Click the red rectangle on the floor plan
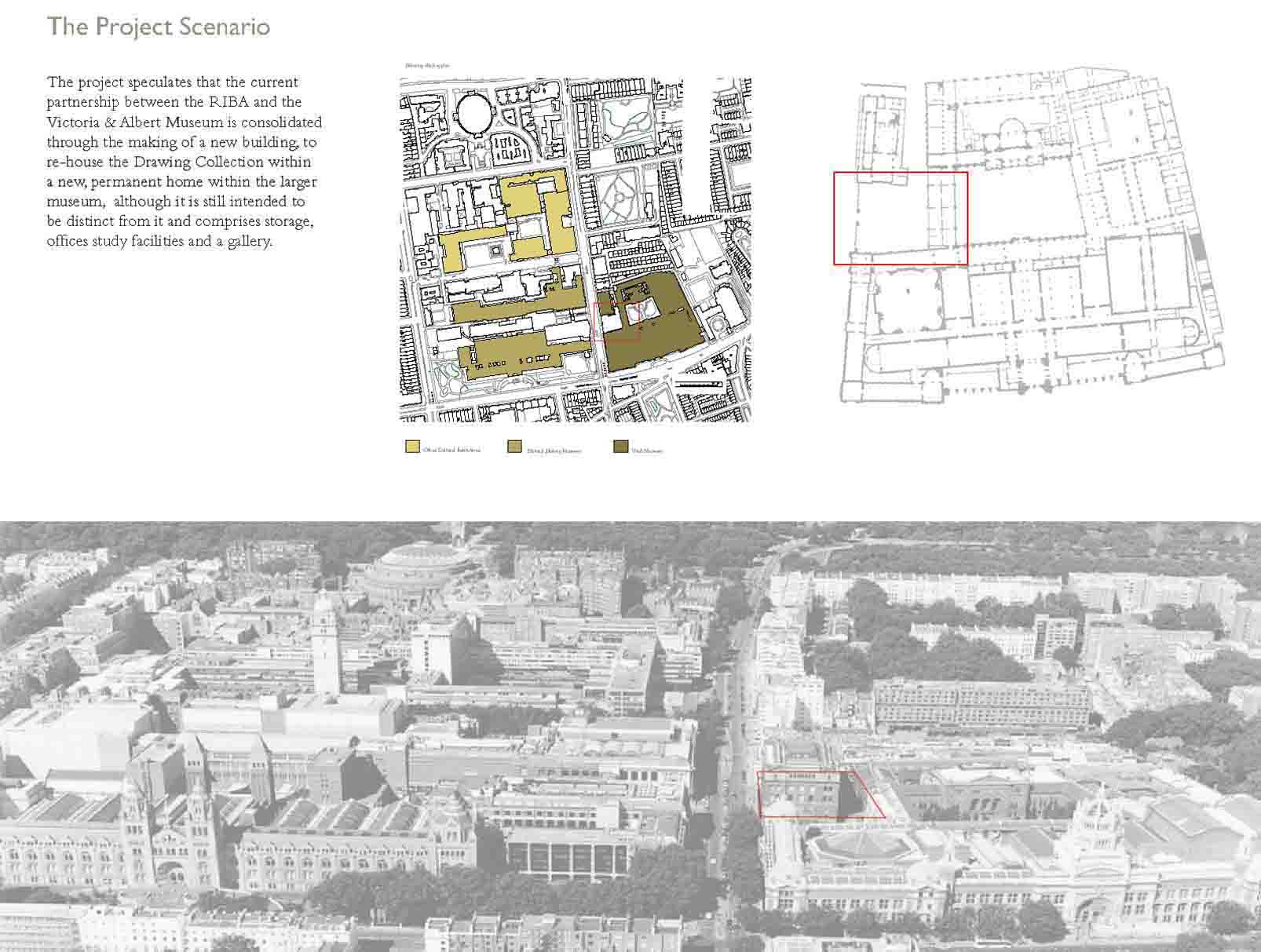1261x952 pixels. click(x=900, y=218)
